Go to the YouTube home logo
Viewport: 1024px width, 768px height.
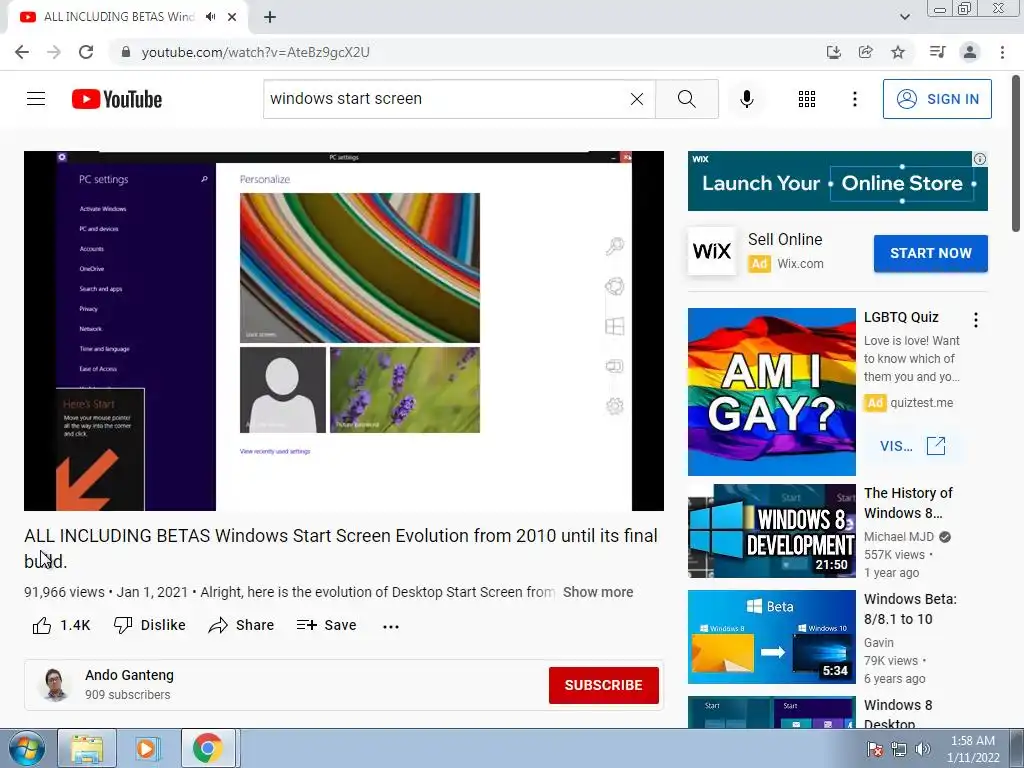tap(117, 99)
